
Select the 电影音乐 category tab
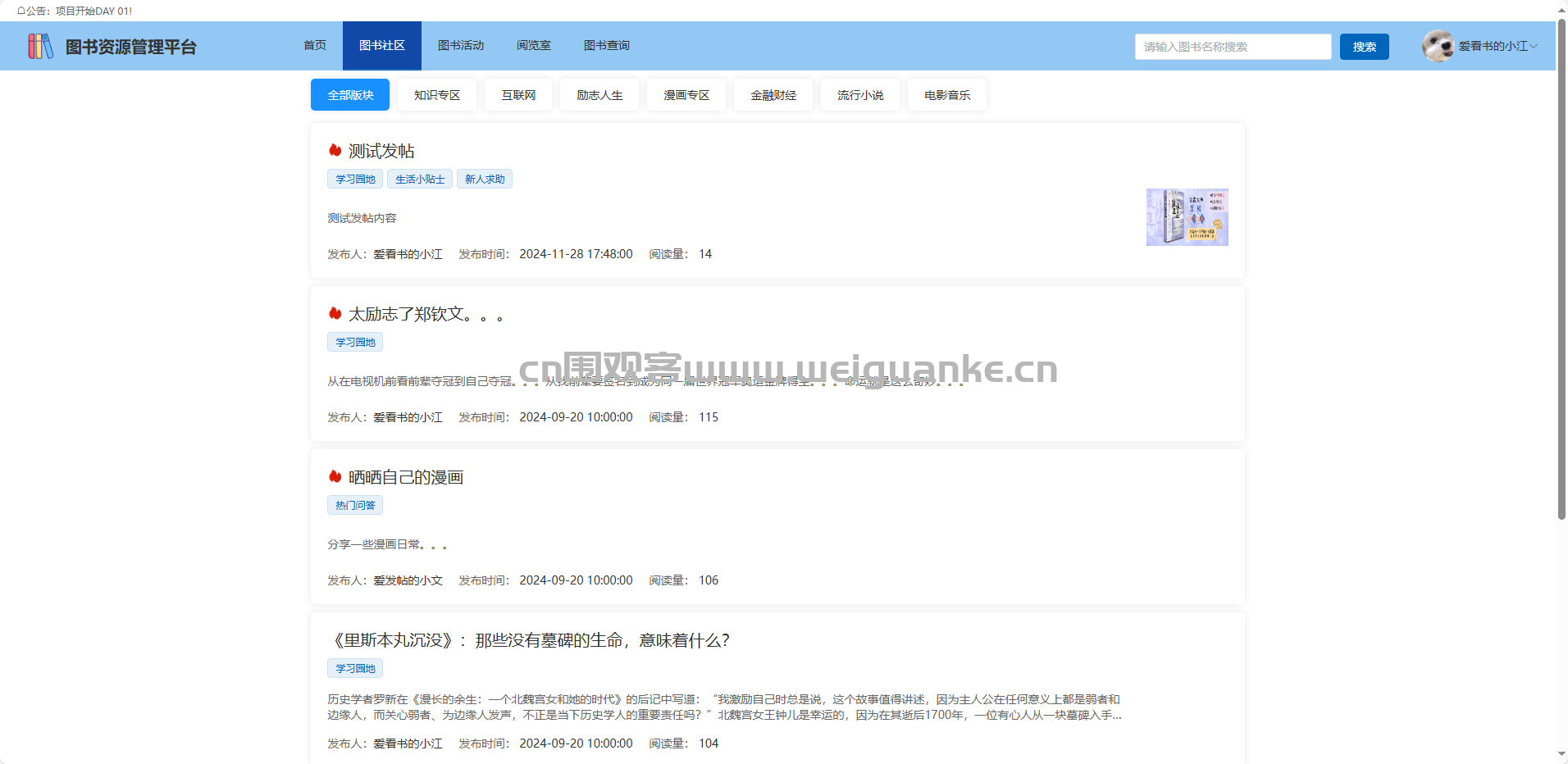coord(947,95)
